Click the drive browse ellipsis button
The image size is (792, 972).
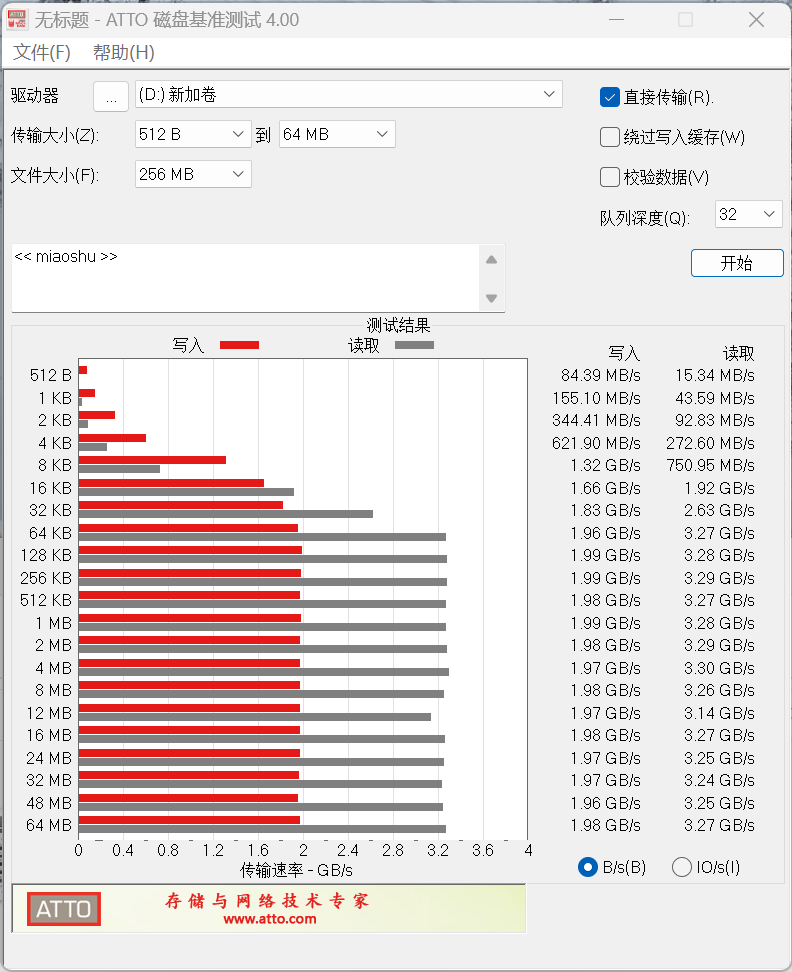(x=111, y=96)
